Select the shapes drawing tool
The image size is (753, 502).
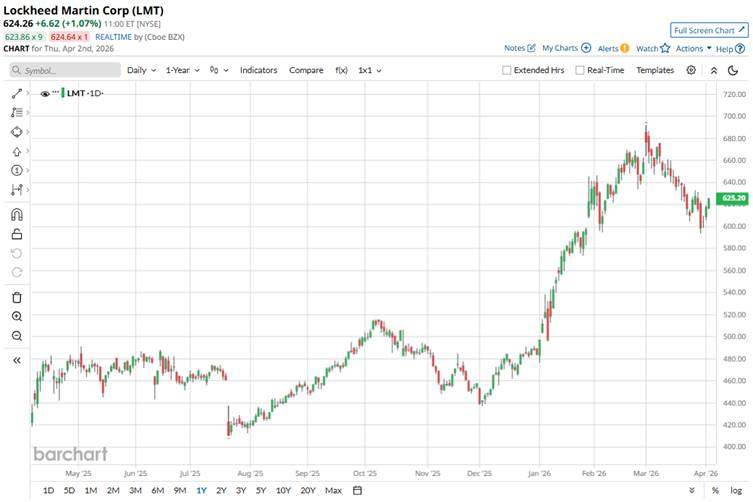pyautogui.click(x=17, y=132)
